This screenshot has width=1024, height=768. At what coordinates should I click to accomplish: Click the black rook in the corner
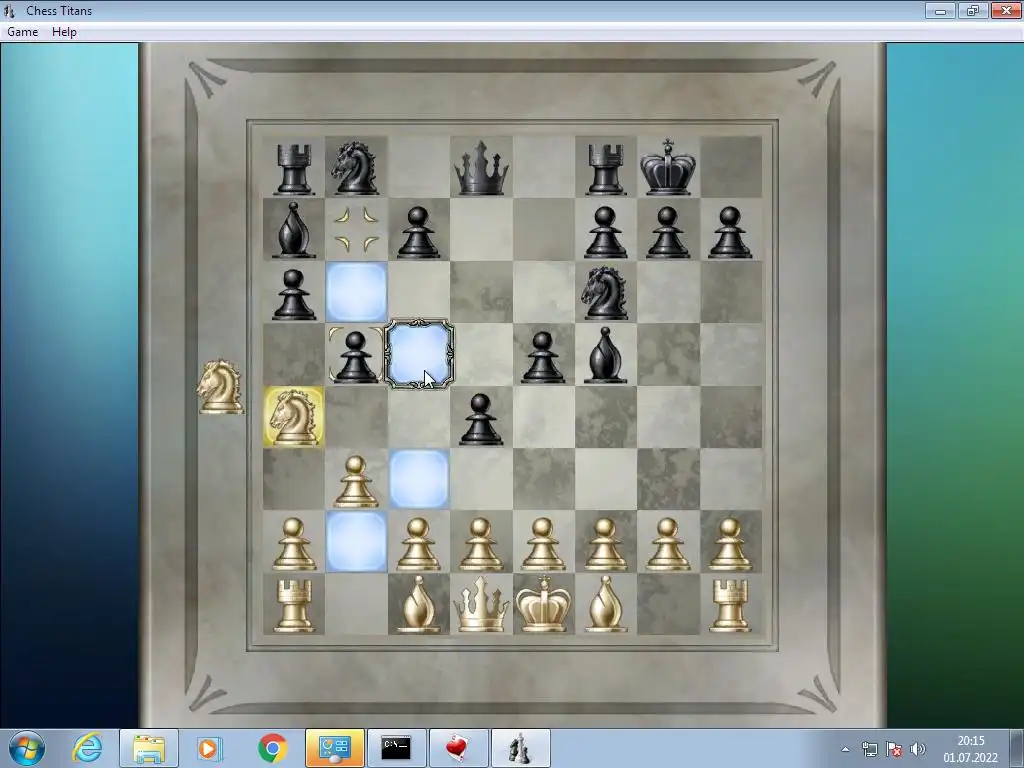293,170
